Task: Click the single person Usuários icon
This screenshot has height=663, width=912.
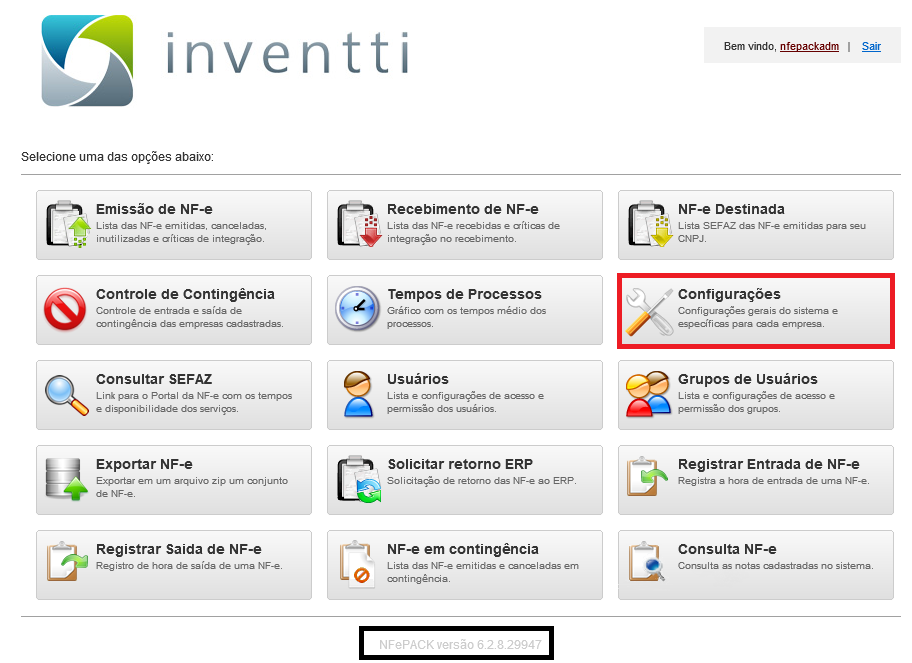Action: point(358,395)
